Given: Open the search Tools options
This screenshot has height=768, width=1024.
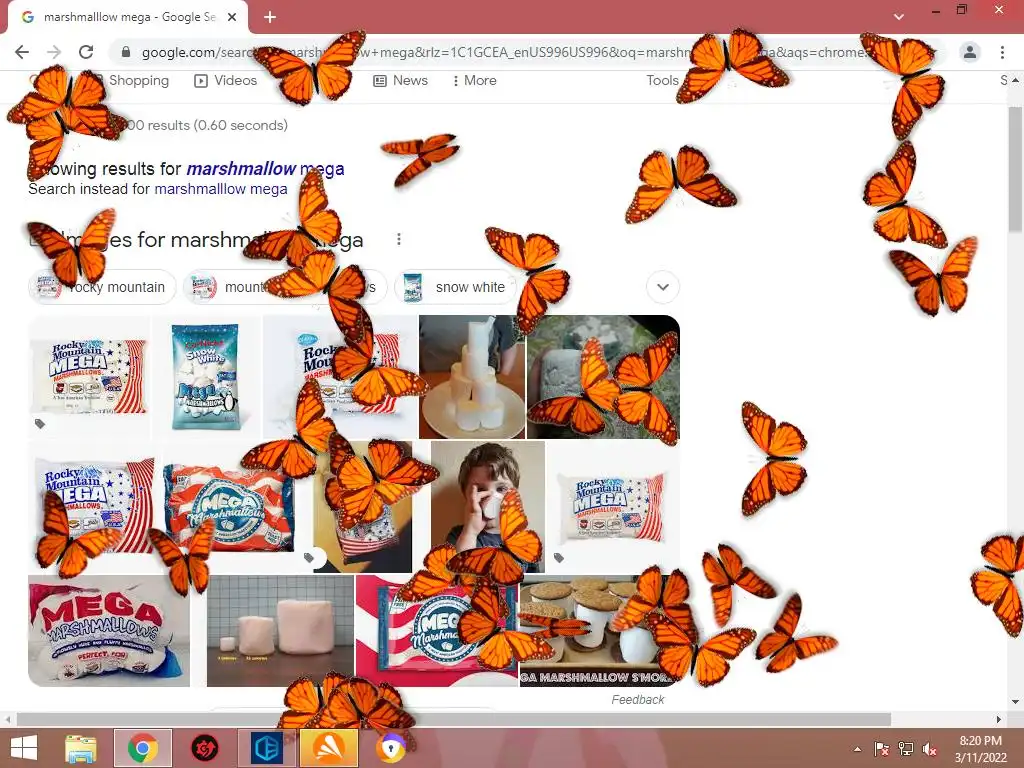Looking at the screenshot, I should coord(662,80).
